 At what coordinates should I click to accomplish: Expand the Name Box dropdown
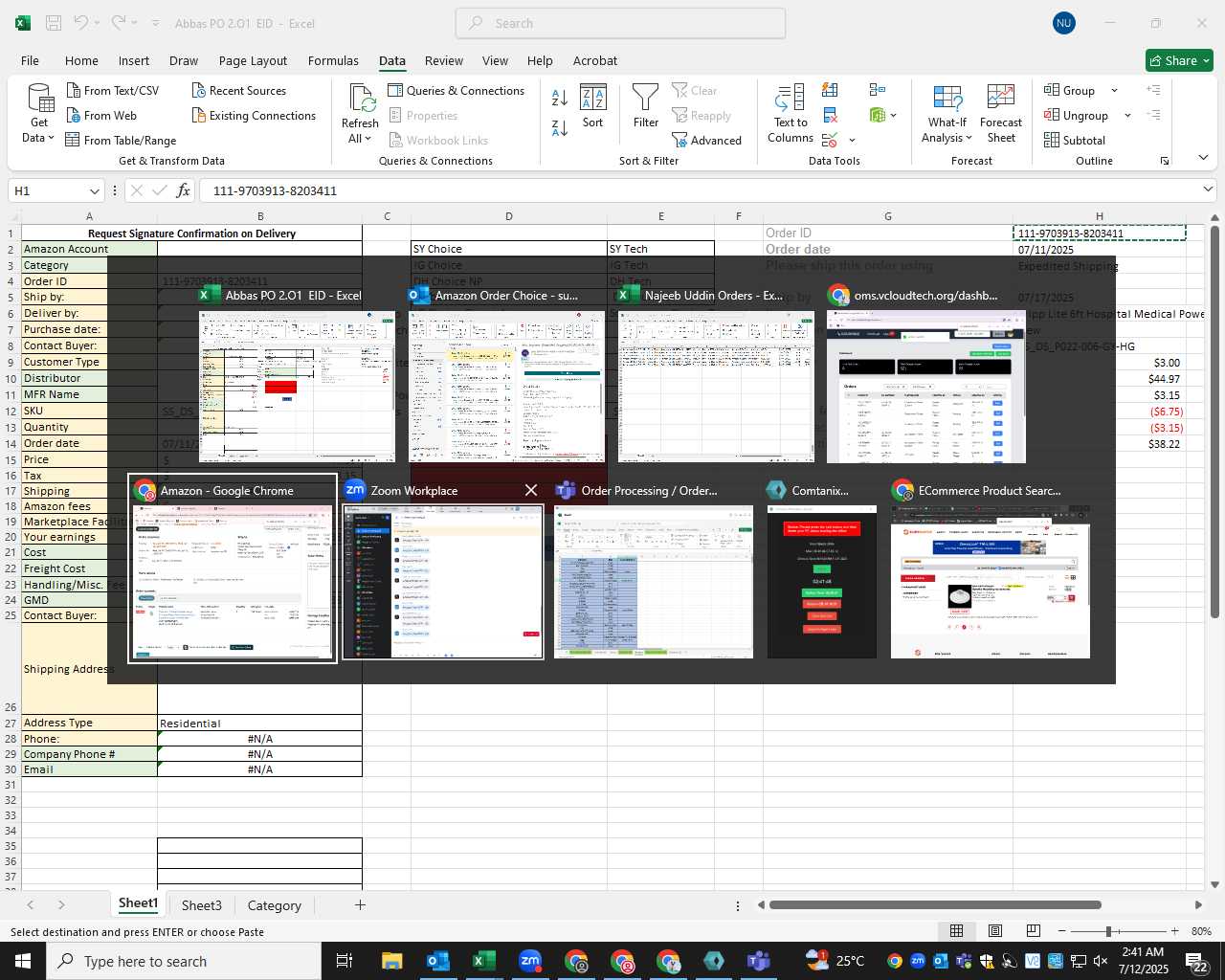click(x=94, y=190)
